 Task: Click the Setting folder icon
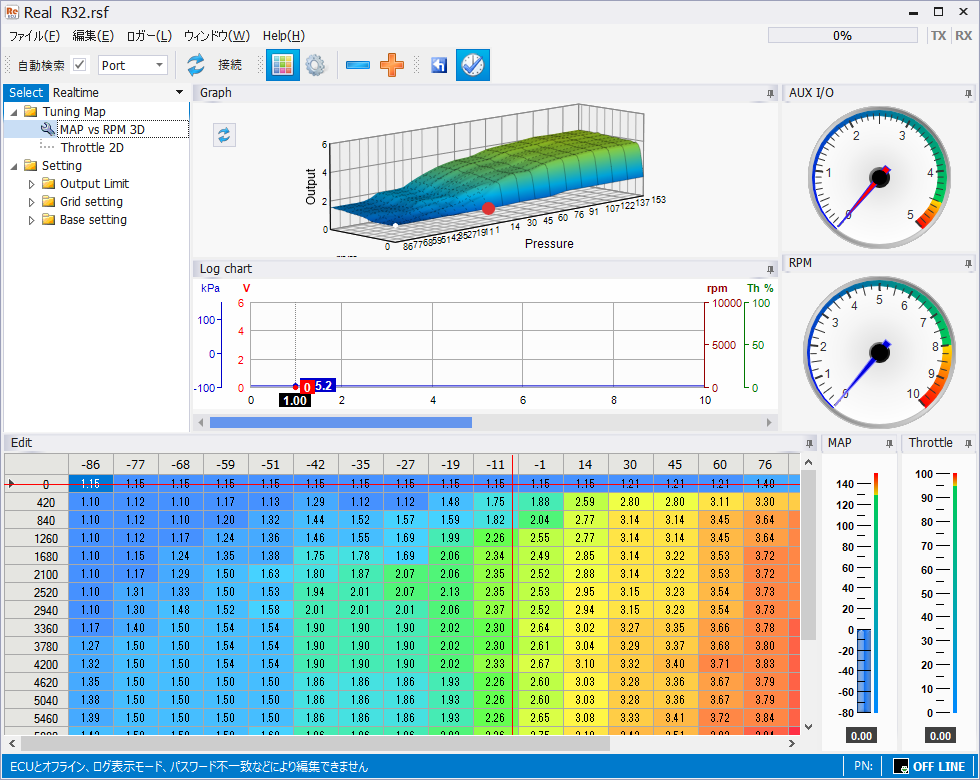(x=31, y=166)
